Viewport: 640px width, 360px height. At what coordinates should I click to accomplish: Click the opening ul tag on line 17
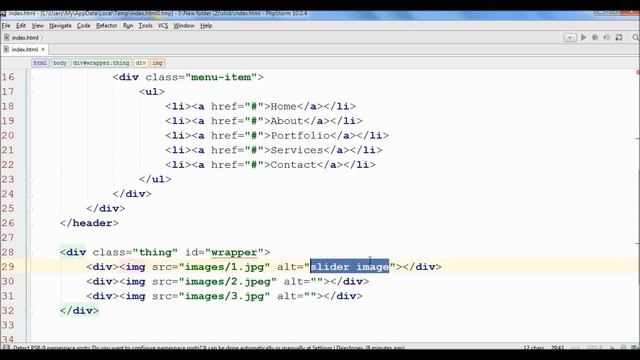152,92
